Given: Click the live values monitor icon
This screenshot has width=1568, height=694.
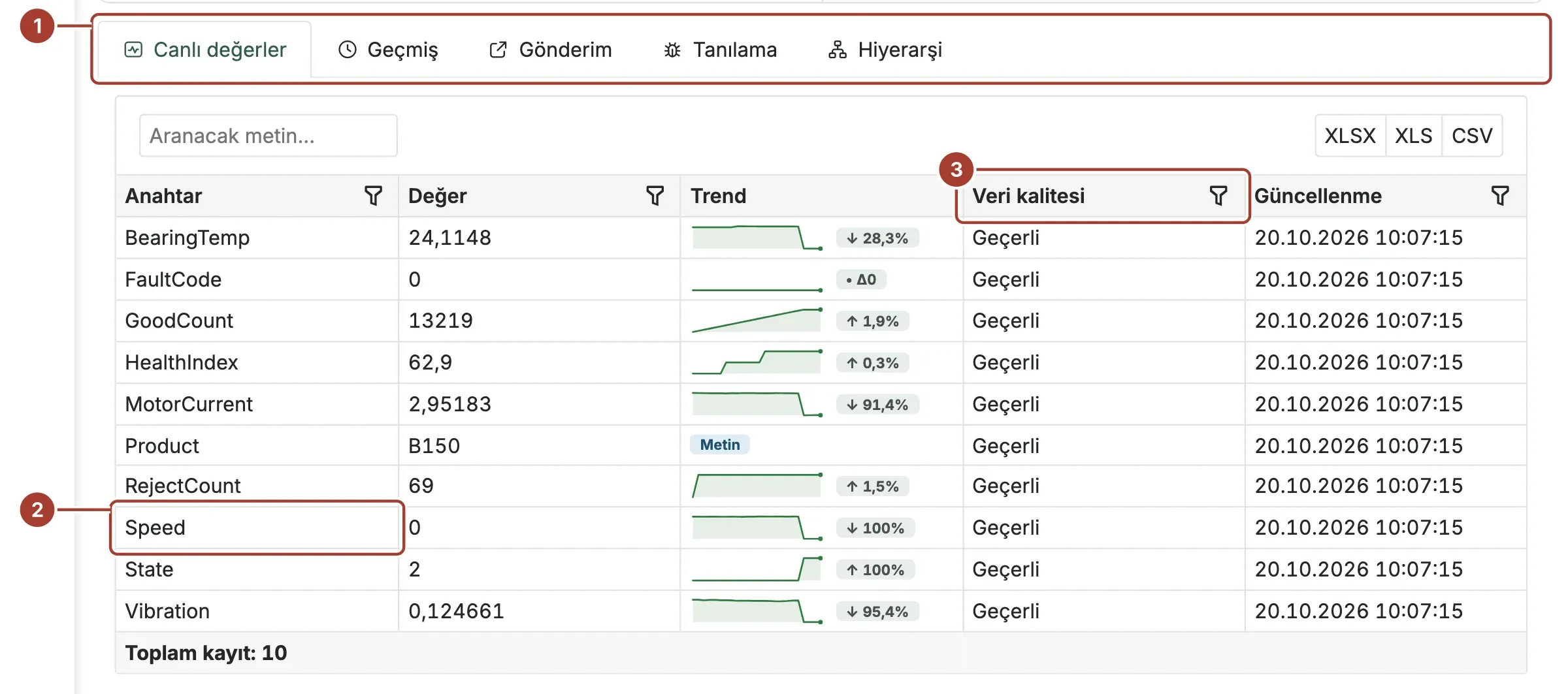Looking at the screenshot, I should pyautogui.click(x=133, y=50).
